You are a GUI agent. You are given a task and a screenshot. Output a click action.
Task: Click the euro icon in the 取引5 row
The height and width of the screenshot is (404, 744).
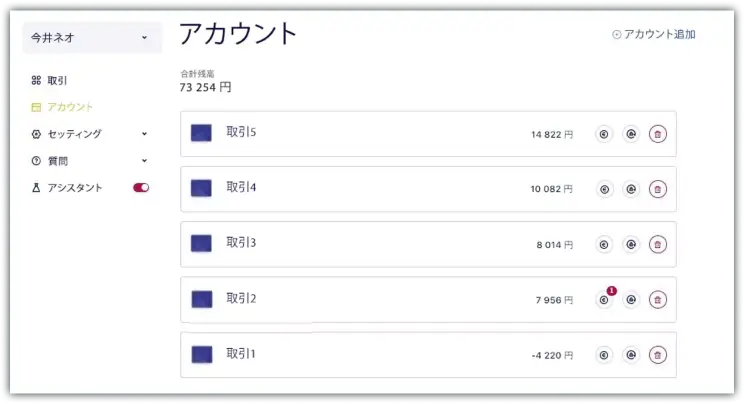tap(604, 134)
